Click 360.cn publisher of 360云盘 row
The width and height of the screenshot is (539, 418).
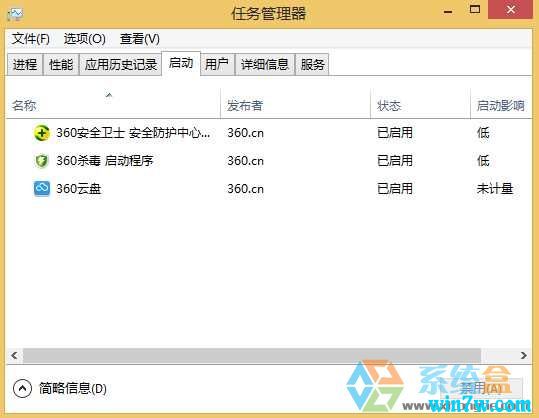pos(245,189)
